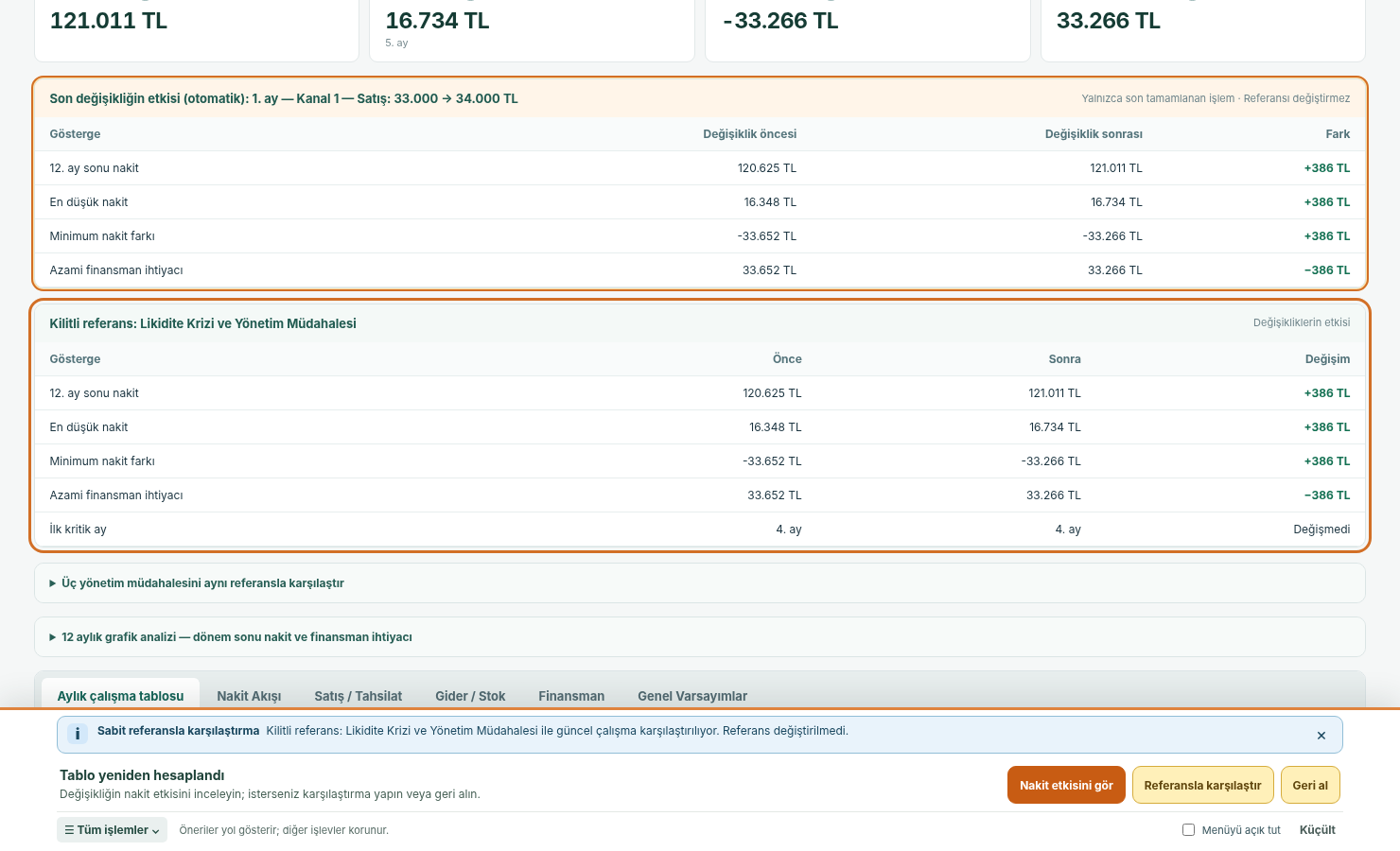Click the Değişim column header
The height and width of the screenshot is (851, 1400).
point(1327,359)
